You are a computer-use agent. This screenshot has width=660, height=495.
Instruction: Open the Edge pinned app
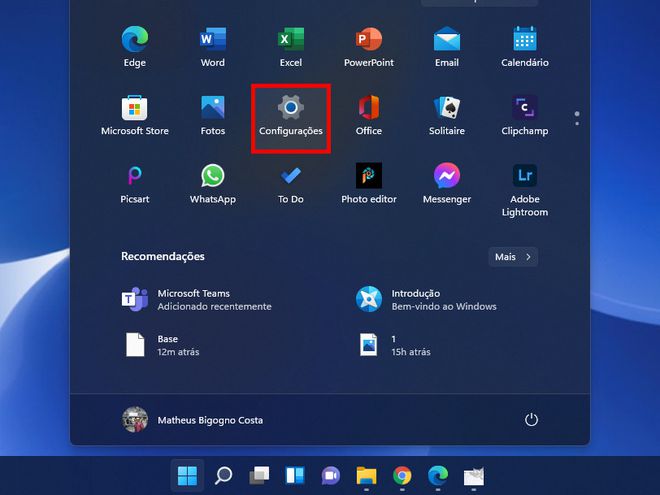(135, 46)
